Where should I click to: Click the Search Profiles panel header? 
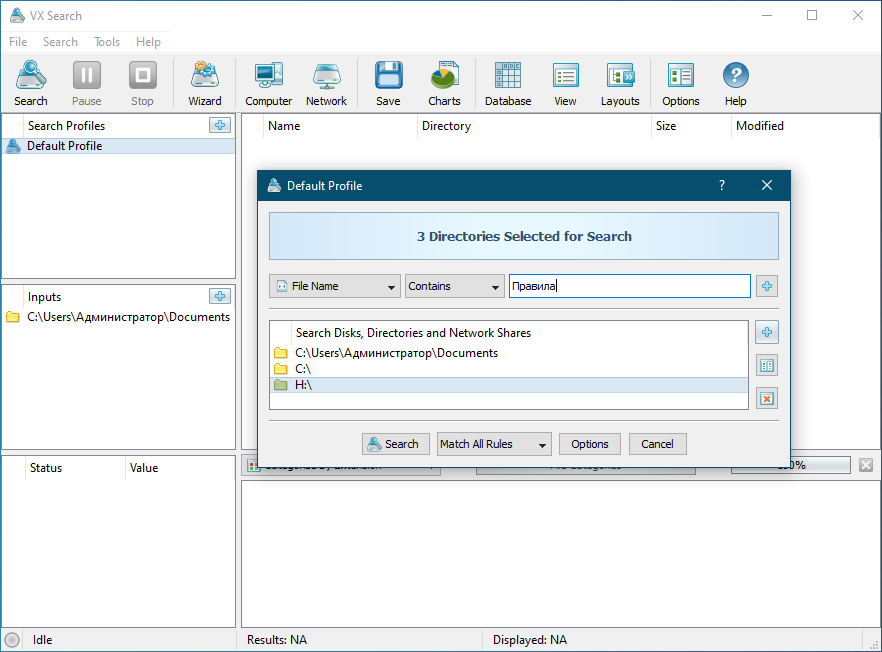[x=66, y=126]
